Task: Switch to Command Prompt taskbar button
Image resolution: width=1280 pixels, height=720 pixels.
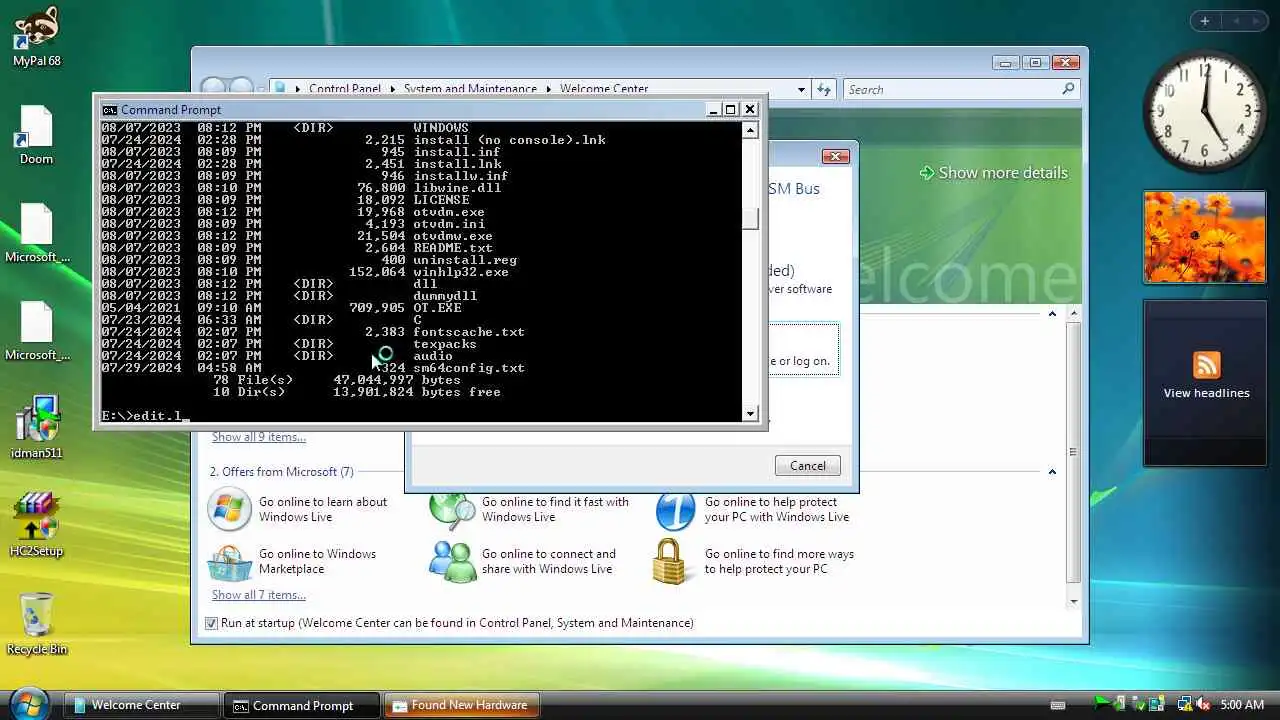Action: pyautogui.click(x=302, y=705)
